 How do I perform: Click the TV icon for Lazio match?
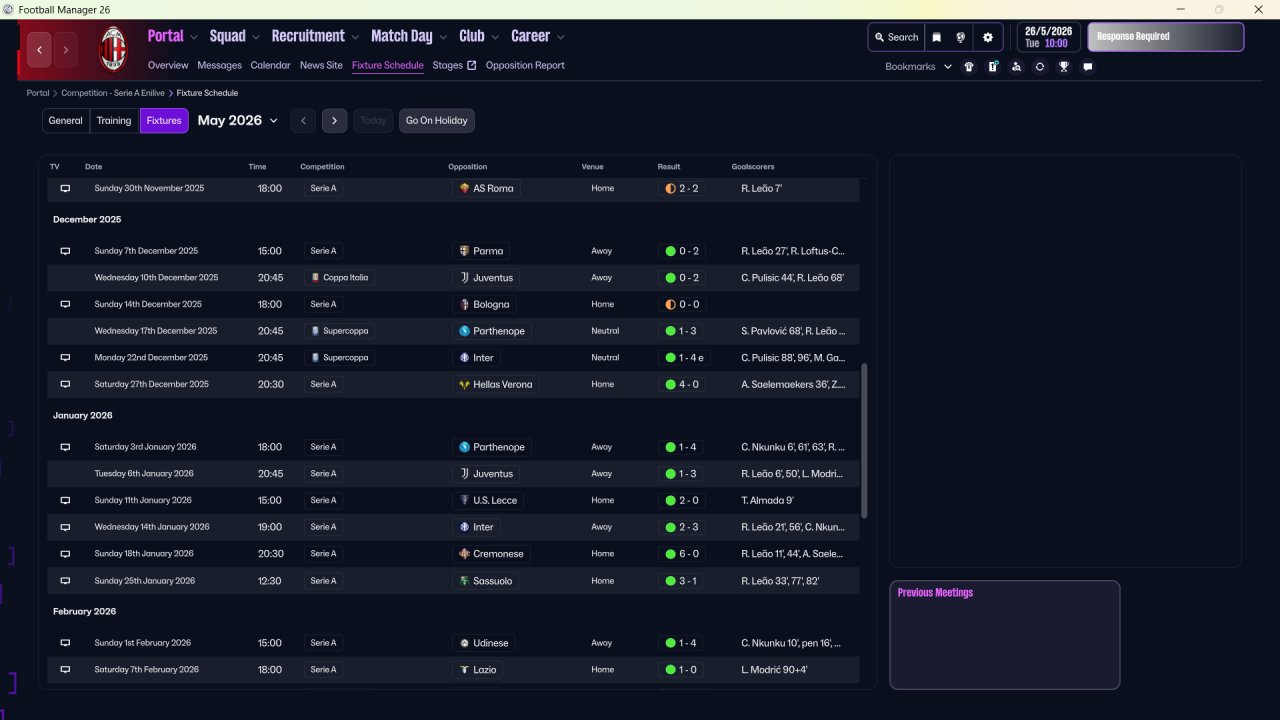click(65, 670)
